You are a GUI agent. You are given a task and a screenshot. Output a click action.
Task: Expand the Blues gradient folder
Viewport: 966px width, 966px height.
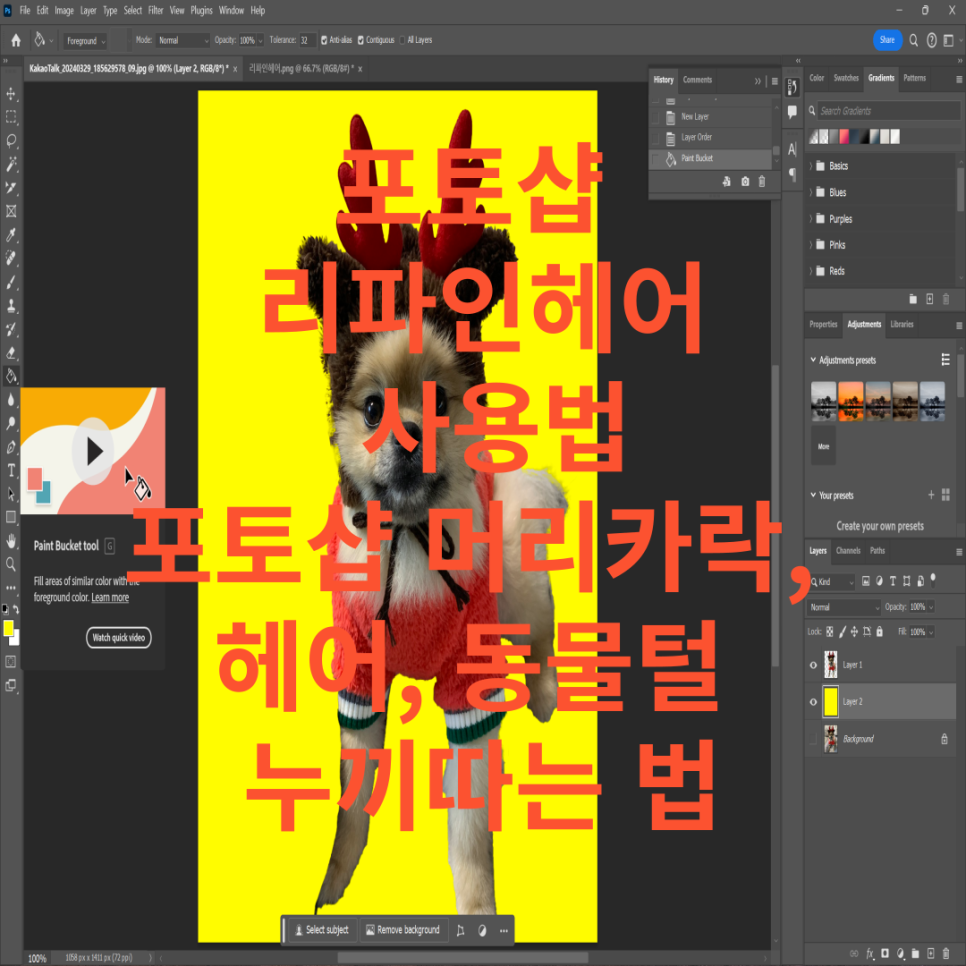point(811,192)
